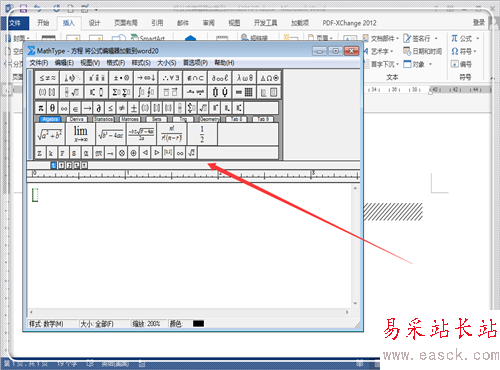Open the summation templates palette
Screen dimensions: 500x370
[x=121, y=92]
